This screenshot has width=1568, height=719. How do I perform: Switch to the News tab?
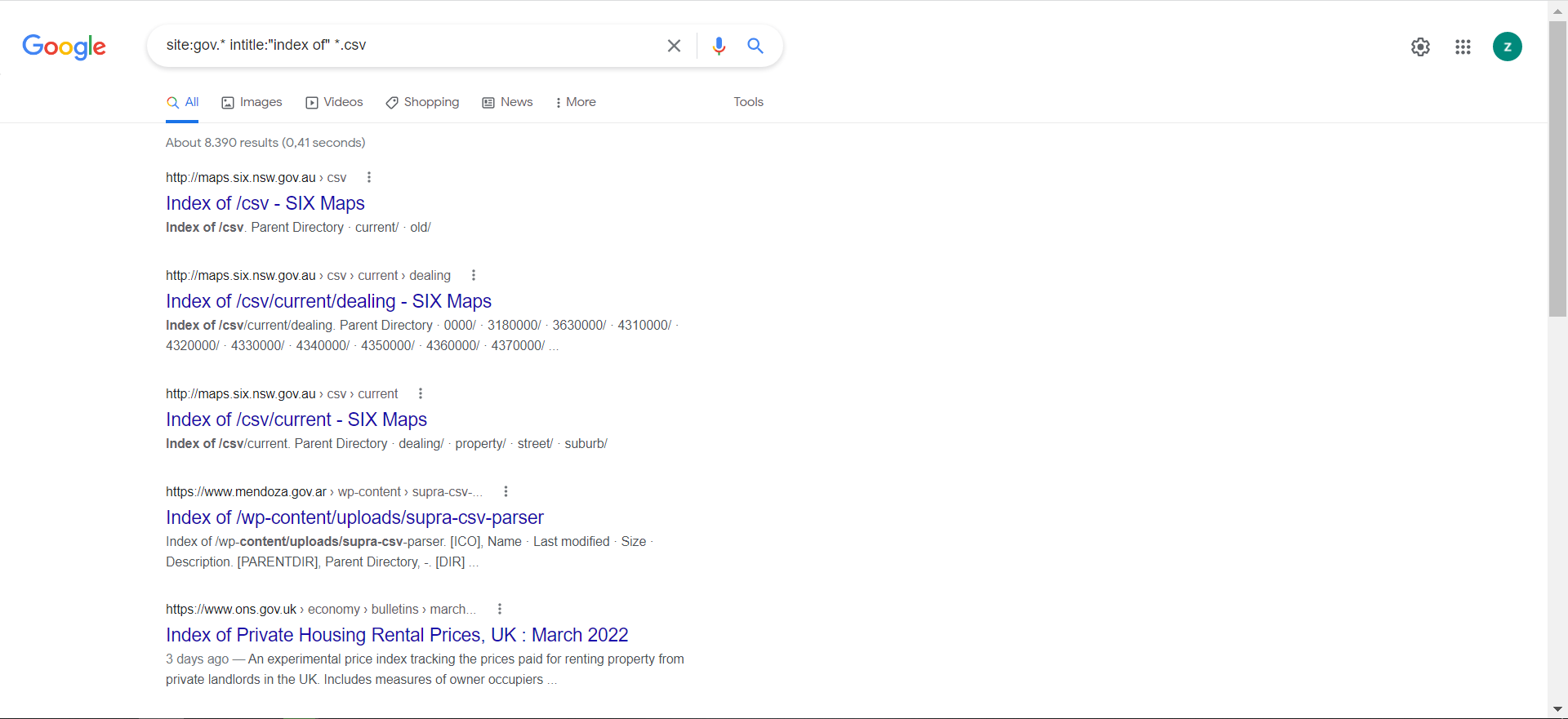(x=507, y=102)
